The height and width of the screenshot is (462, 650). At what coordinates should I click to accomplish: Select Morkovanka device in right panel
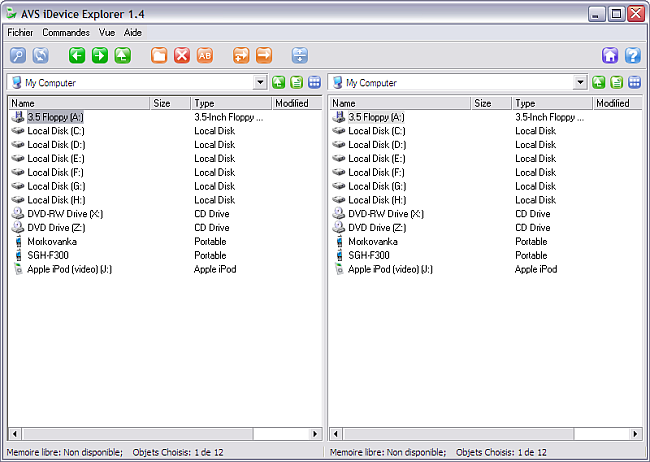tap(373, 242)
